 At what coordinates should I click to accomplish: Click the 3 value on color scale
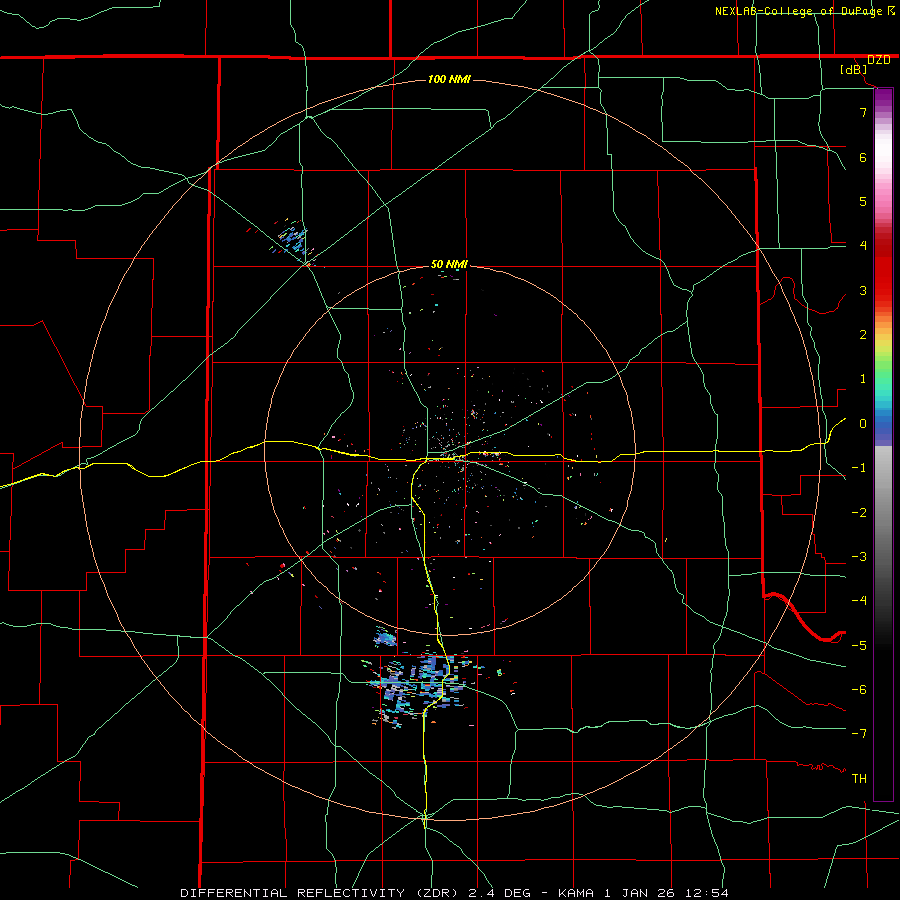point(863,290)
